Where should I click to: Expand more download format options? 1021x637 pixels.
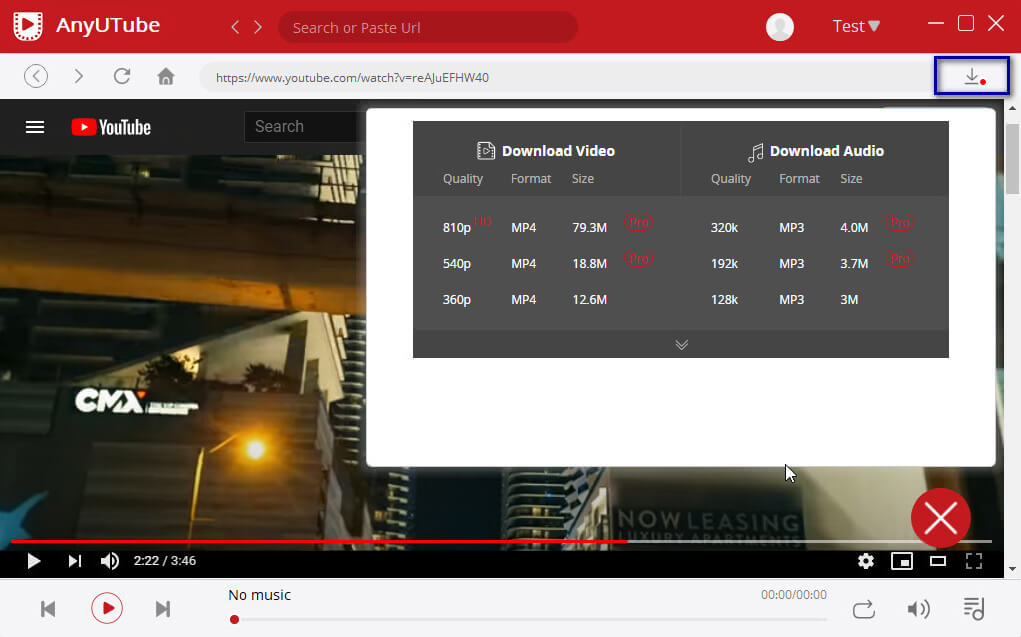(681, 344)
